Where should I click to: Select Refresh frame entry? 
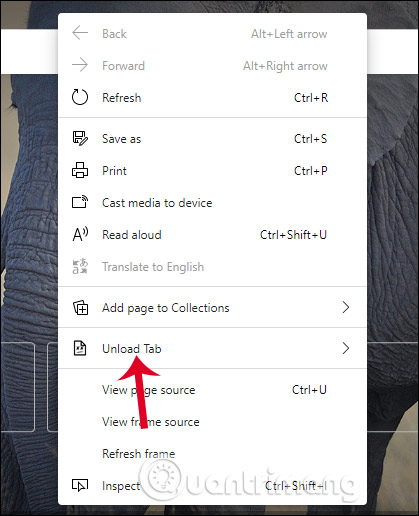pos(213,454)
